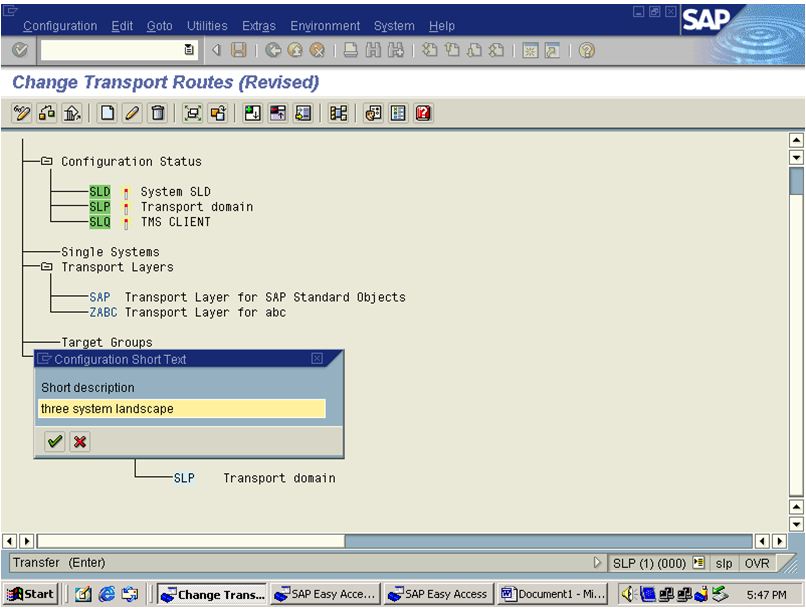Select the Display/Change pencil icon
Image resolution: width=806 pixels, height=609 pixels.
pos(22,112)
